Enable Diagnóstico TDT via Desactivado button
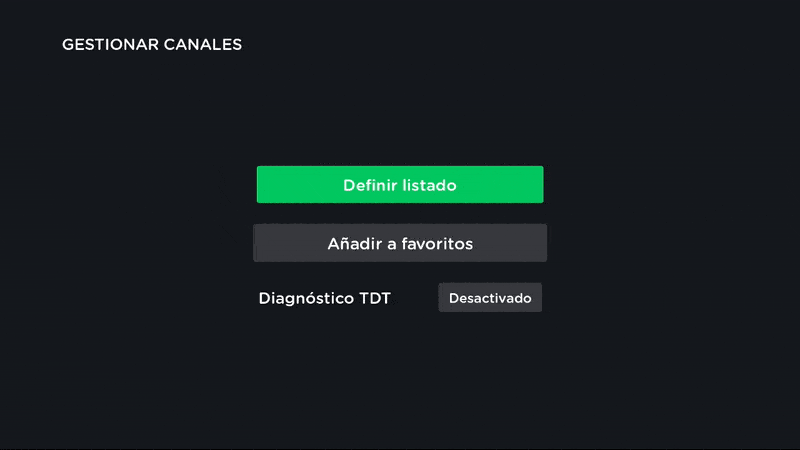This screenshot has height=450, width=800. click(490, 298)
